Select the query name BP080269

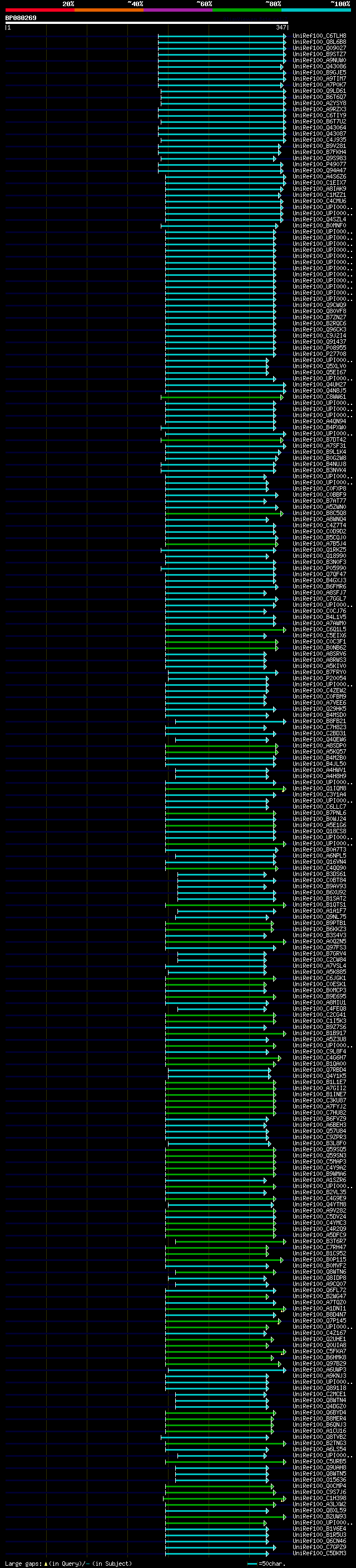21,18
